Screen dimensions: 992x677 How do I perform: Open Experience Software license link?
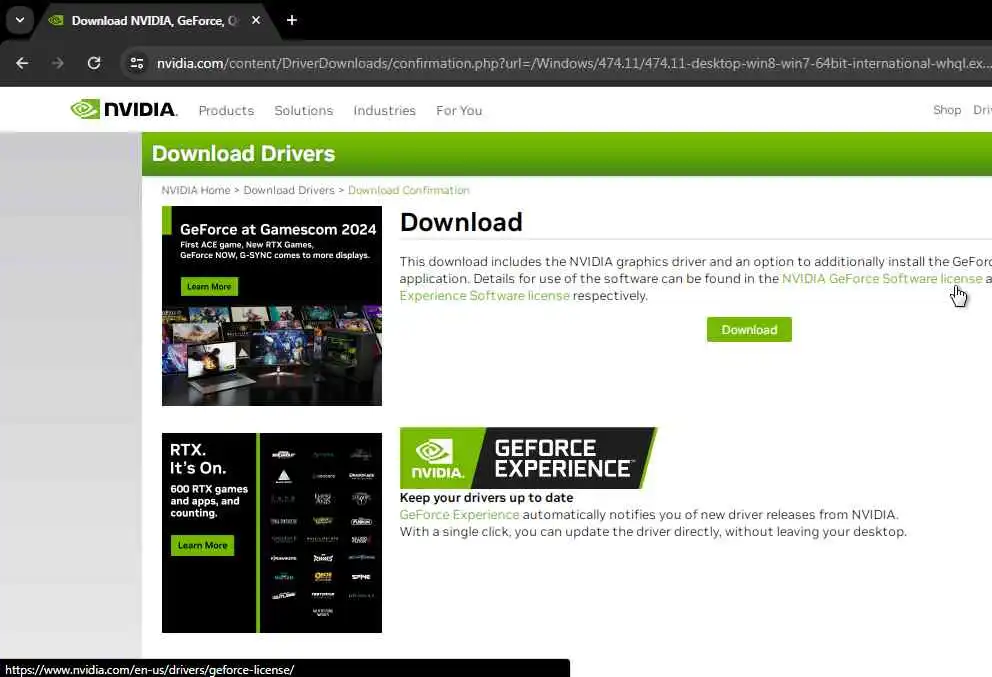[x=485, y=295]
